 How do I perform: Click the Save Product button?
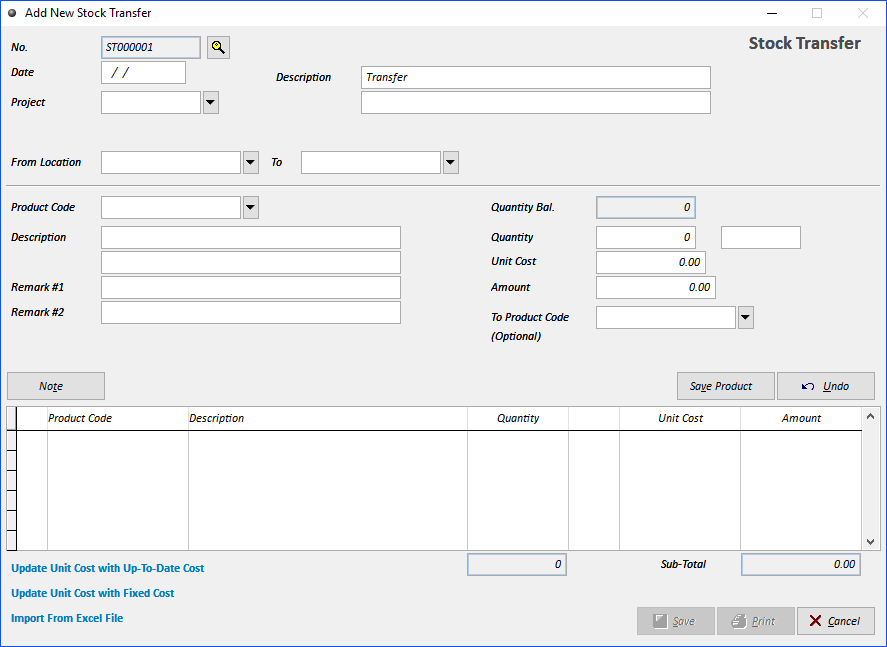tap(726, 386)
